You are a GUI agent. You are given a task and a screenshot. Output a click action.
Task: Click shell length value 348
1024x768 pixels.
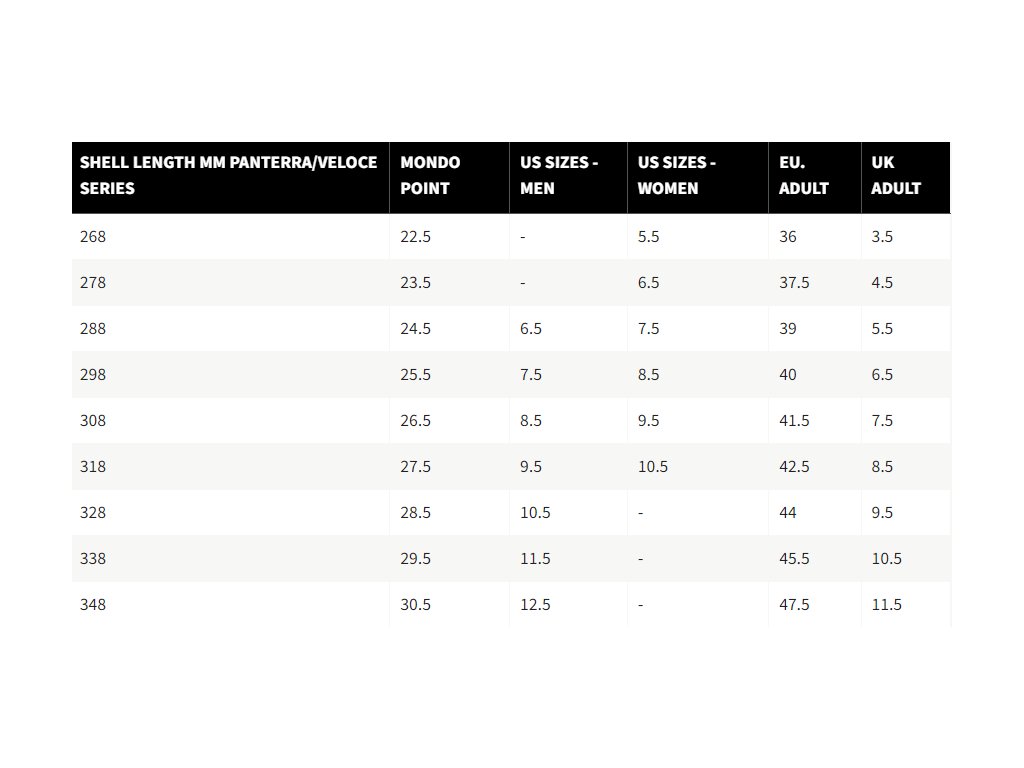pos(93,605)
